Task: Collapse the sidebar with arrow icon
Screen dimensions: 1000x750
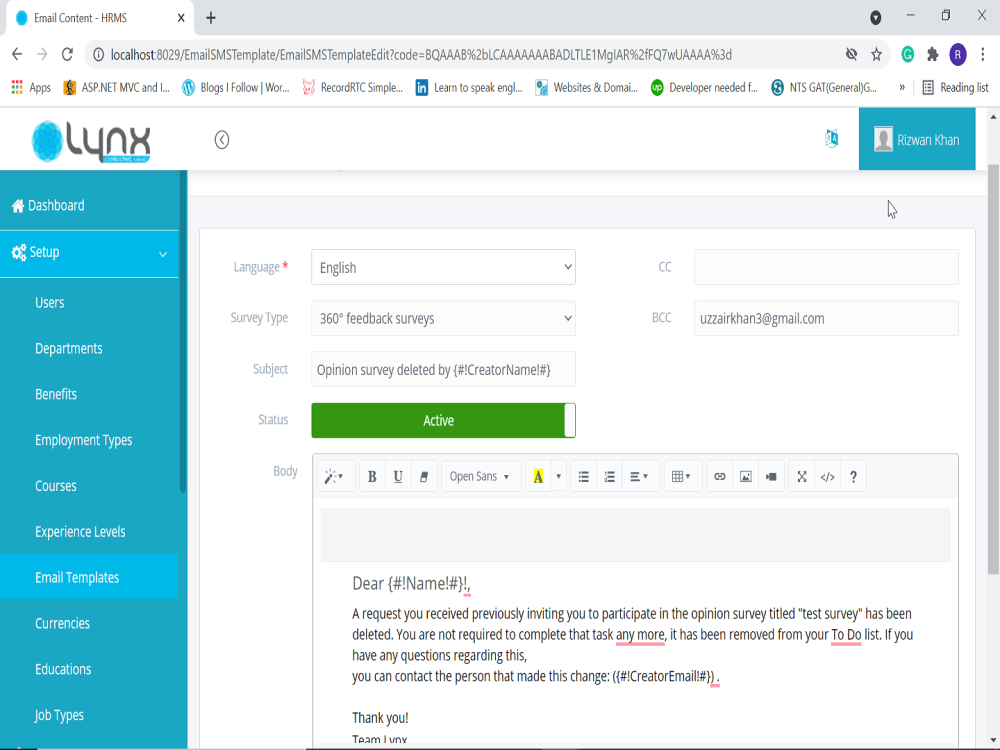Action: [x=222, y=140]
